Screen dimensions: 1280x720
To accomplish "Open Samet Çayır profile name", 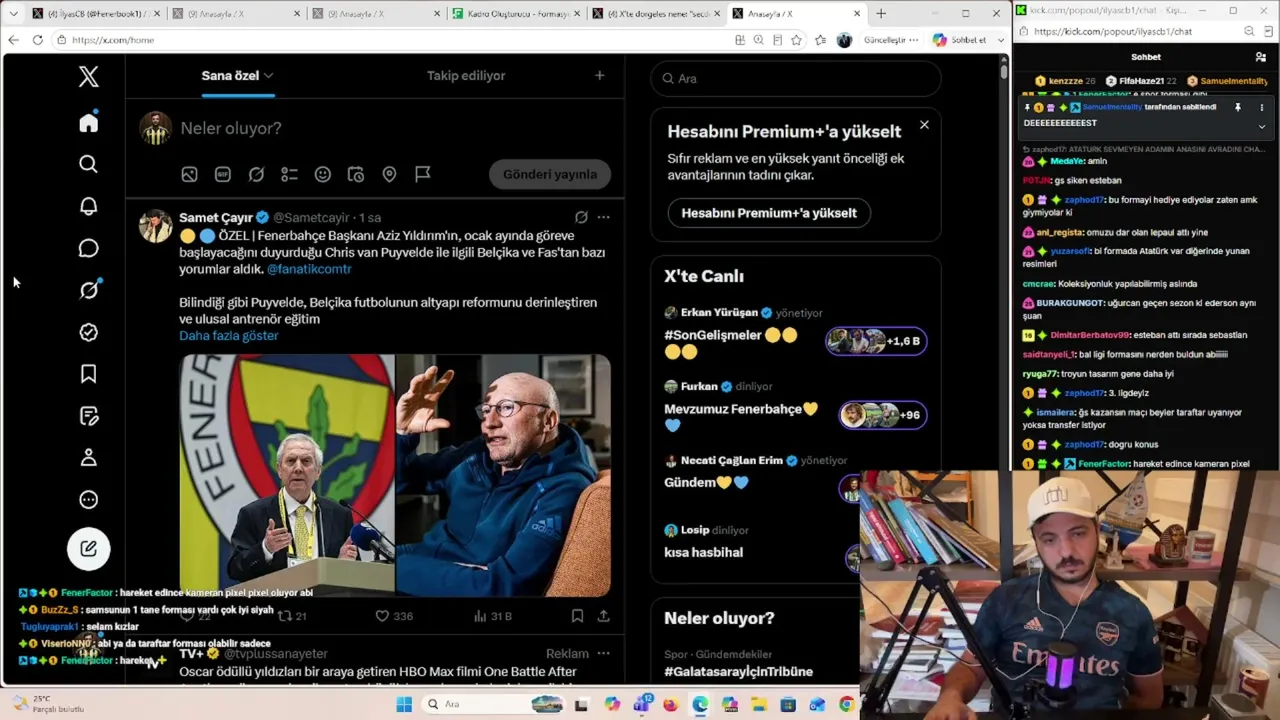I will point(216,217).
